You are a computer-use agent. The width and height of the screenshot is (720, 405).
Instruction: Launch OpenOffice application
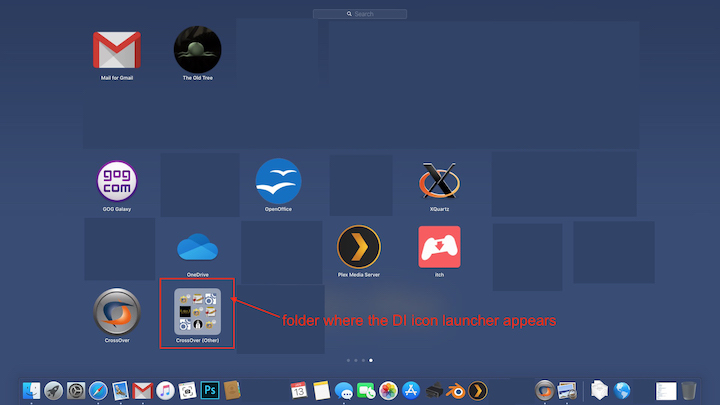[278, 181]
